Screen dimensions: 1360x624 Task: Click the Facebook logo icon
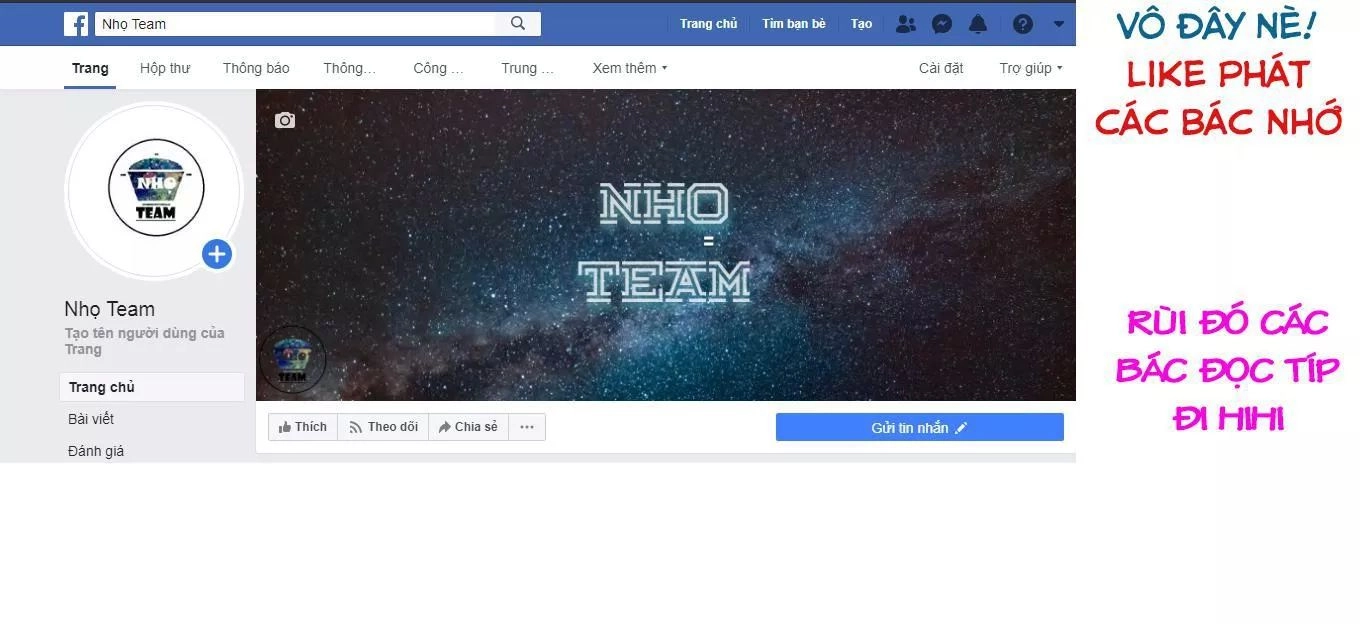pyautogui.click(x=76, y=24)
